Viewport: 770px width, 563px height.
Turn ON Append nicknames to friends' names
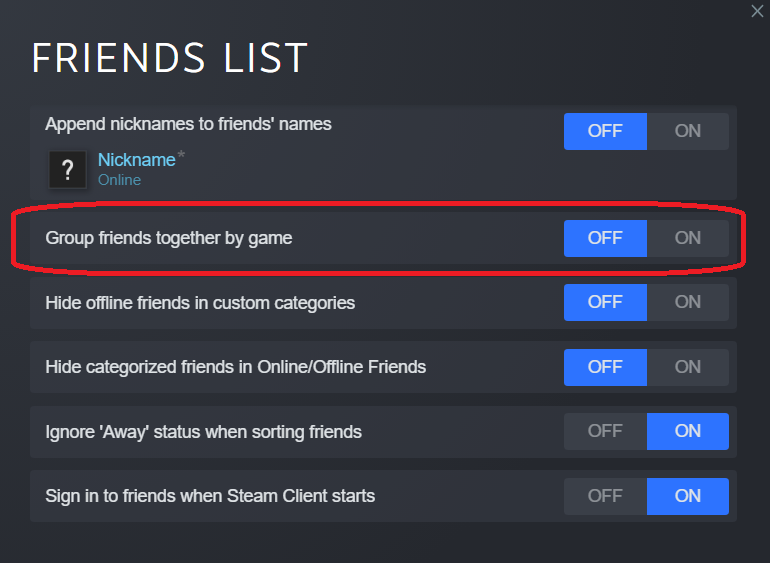pyautogui.click(x=688, y=131)
